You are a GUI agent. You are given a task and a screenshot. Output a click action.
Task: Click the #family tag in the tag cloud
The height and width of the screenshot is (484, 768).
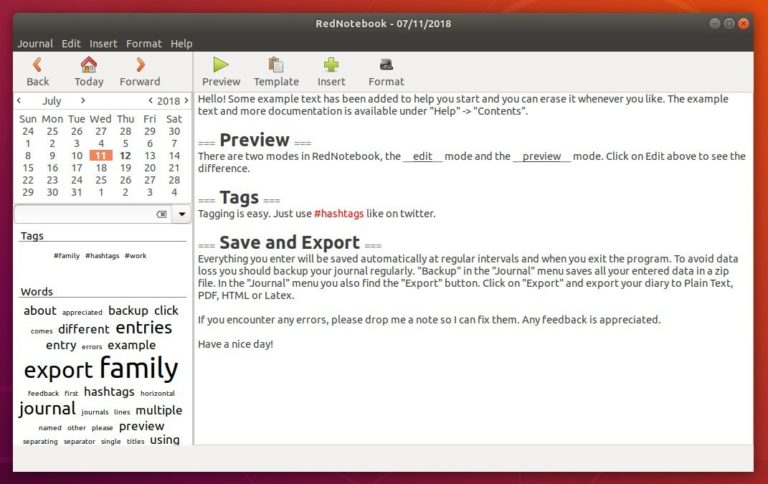67,256
